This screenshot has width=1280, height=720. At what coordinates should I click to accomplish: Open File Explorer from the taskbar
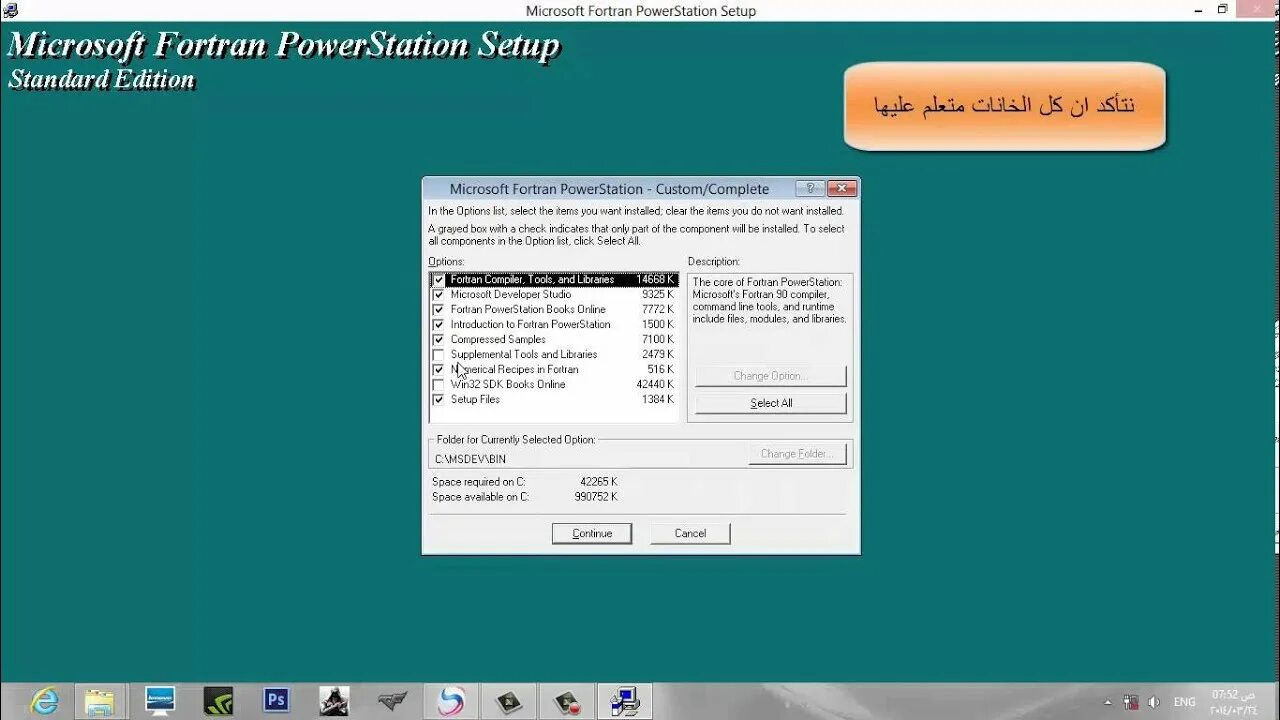(x=99, y=701)
